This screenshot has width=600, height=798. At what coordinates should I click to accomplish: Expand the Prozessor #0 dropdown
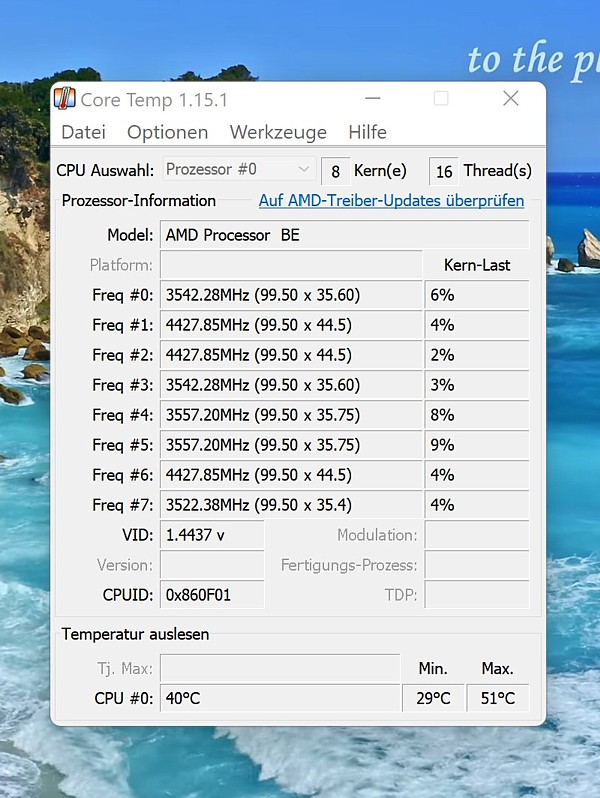pos(239,169)
